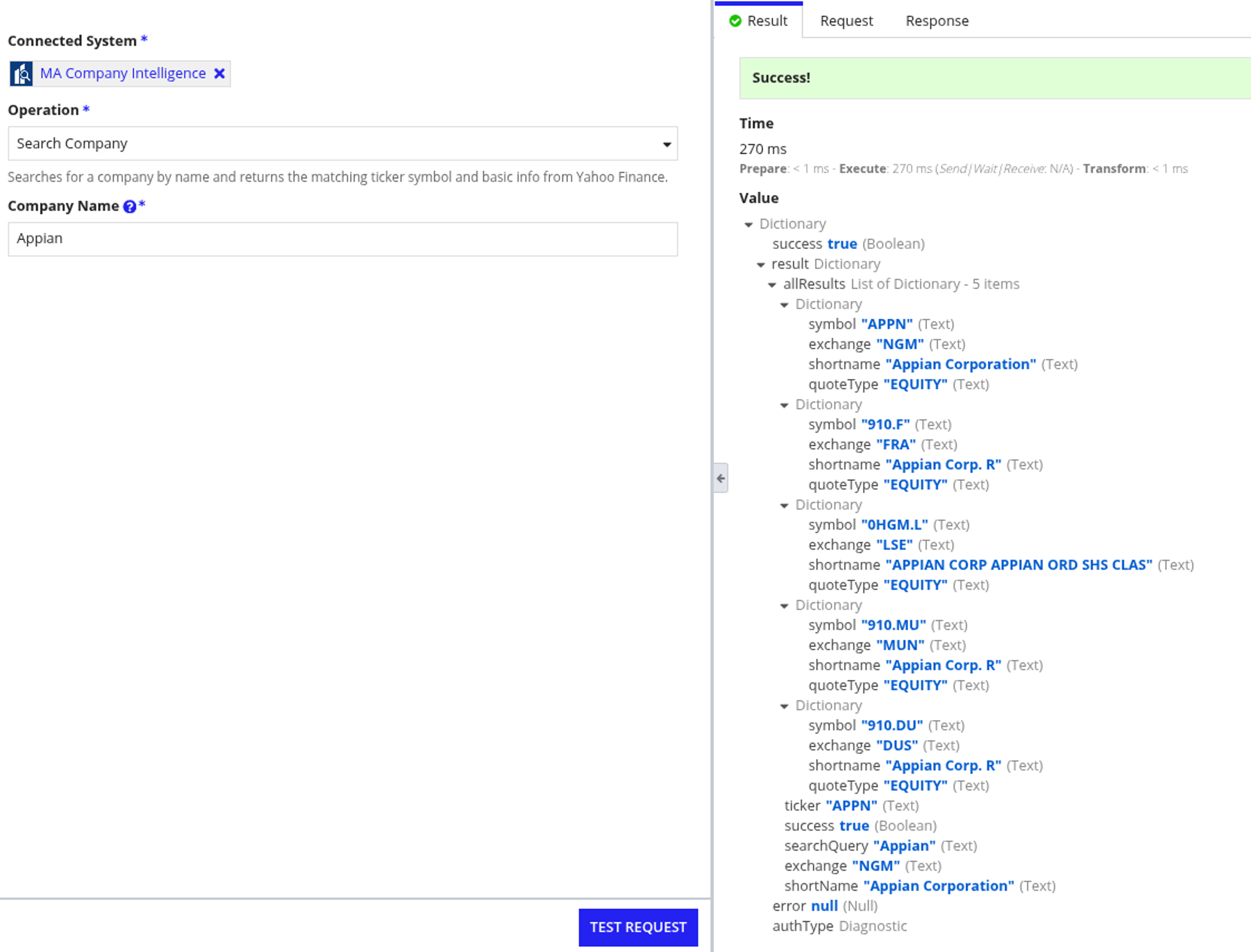The width and height of the screenshot is (1251, 952).
Task: Click the symbol "910.DU" value
Action: tap(892, 725)
